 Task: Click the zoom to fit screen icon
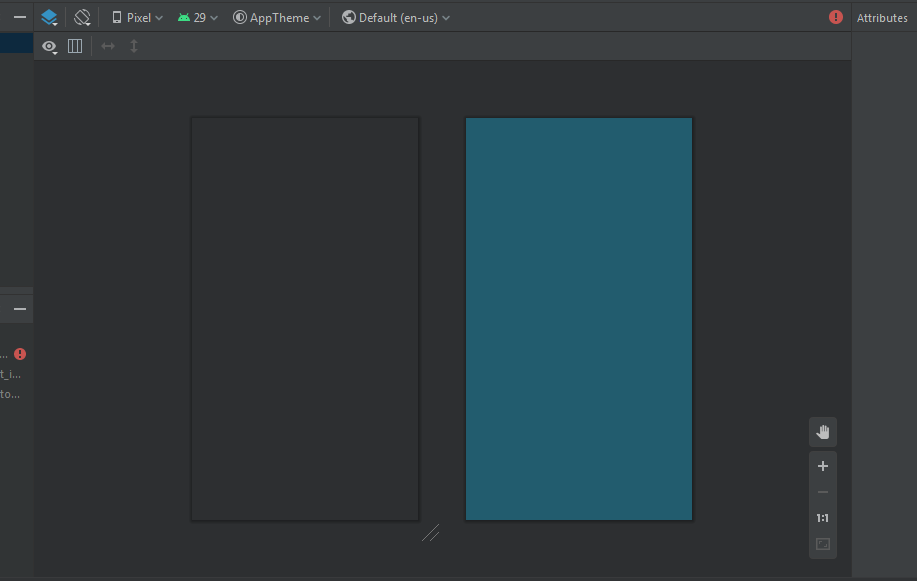pos(823,544)
